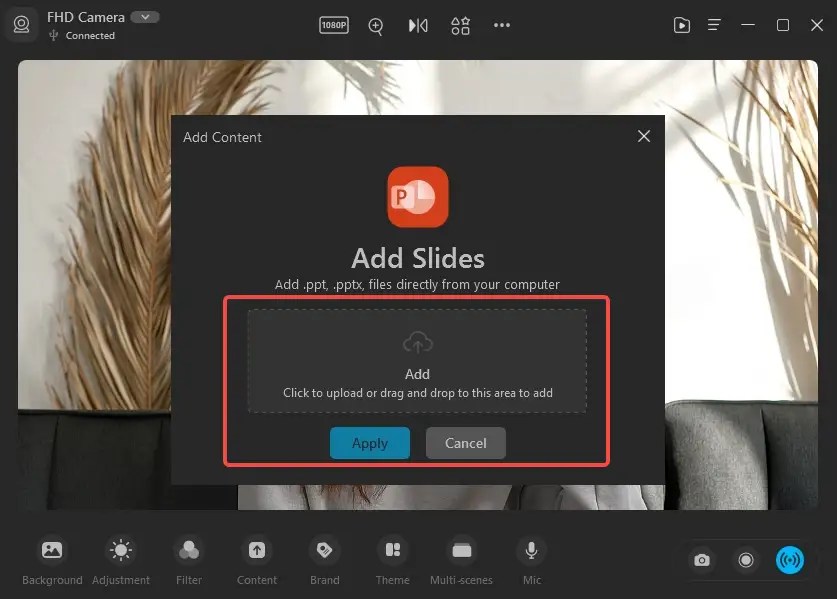Enable live streaming broadcast
Screen dimensions: 837x599
[x=790, y=560]
